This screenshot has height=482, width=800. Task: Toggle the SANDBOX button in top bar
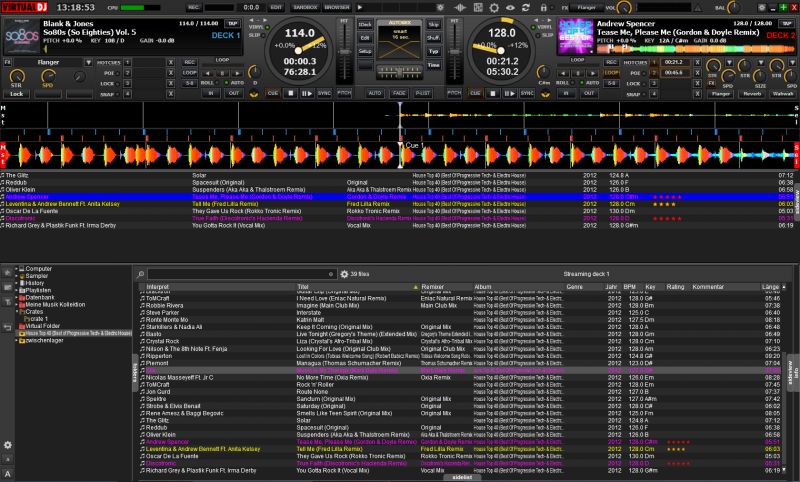coord(305,8)
